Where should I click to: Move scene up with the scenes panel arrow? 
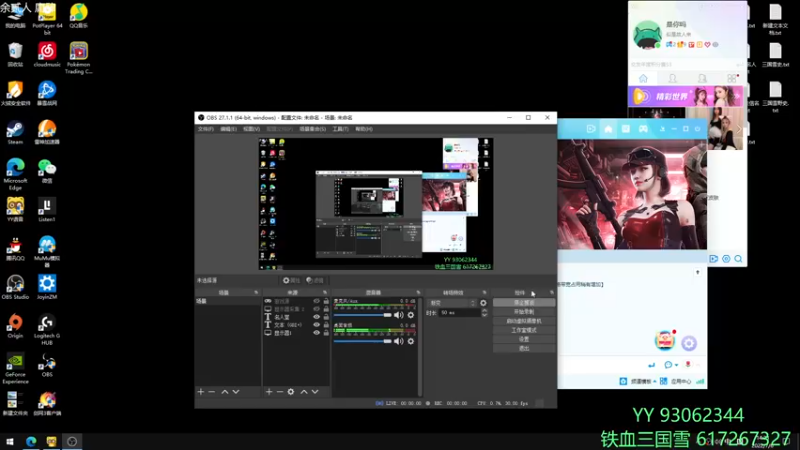pyautogui.click(x=224, y=392)
